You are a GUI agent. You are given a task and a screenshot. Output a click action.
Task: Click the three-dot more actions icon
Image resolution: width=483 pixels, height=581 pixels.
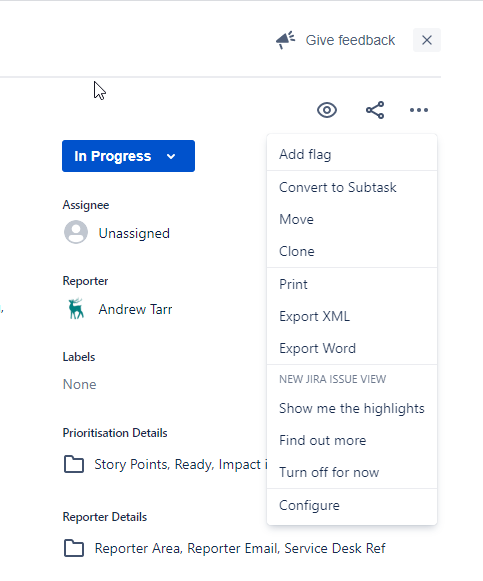click(x=419, y=110)
